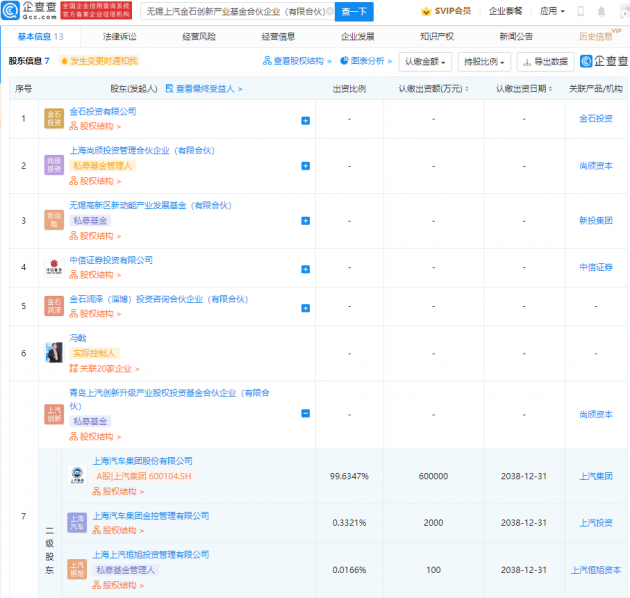The width and height of the screenshot is (630, 598).
Task: Clear the search box with the X icon
Action: click(329, 11)
